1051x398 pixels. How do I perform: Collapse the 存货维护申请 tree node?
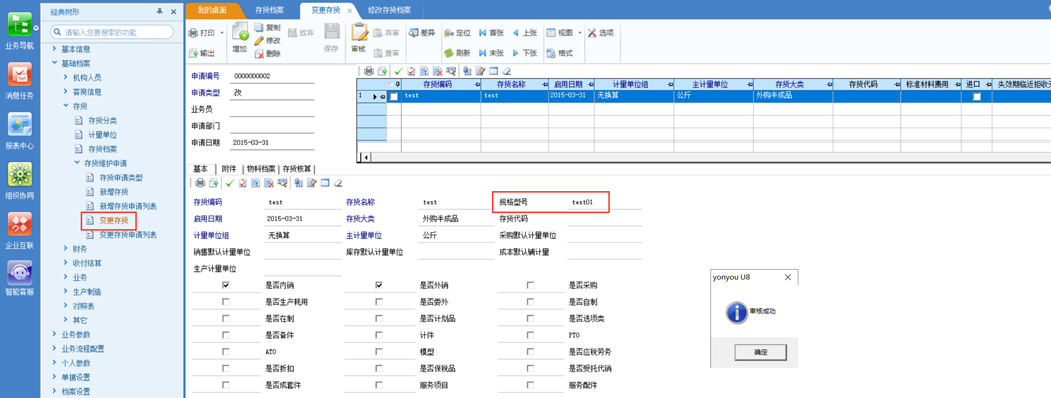pos(76,163)
